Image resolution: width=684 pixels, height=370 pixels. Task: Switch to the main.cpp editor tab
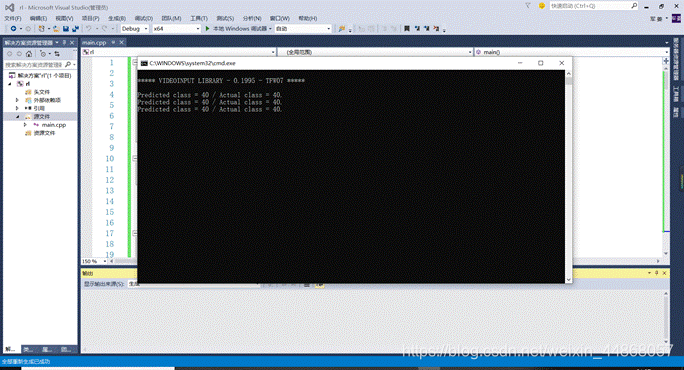(x=94, y=42)
